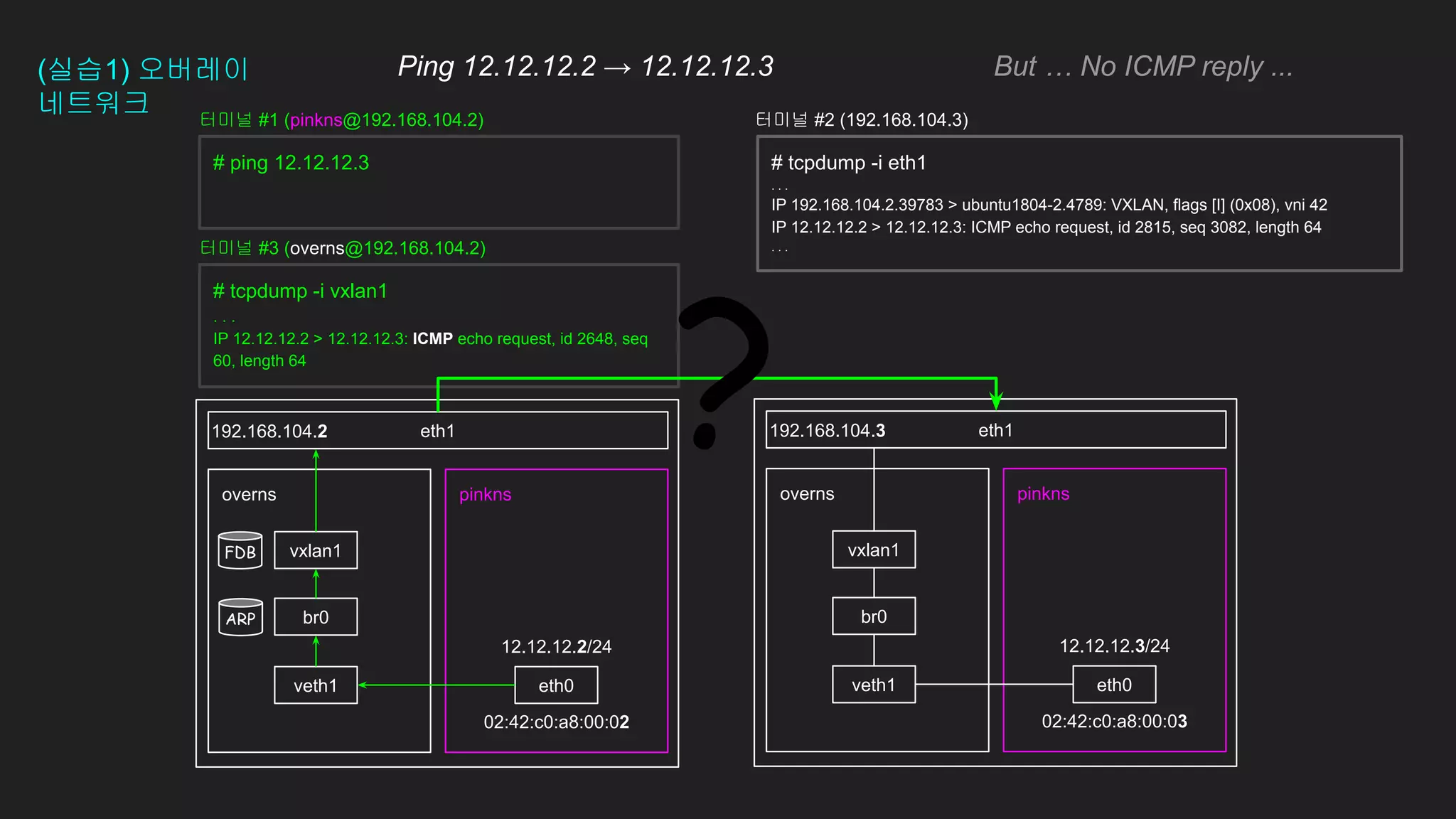Click the 192.168.104.3 eth1 interface bar
The height and width of the screenshot is (819, 1456).
pyautogui.click(x=995, y=430)
